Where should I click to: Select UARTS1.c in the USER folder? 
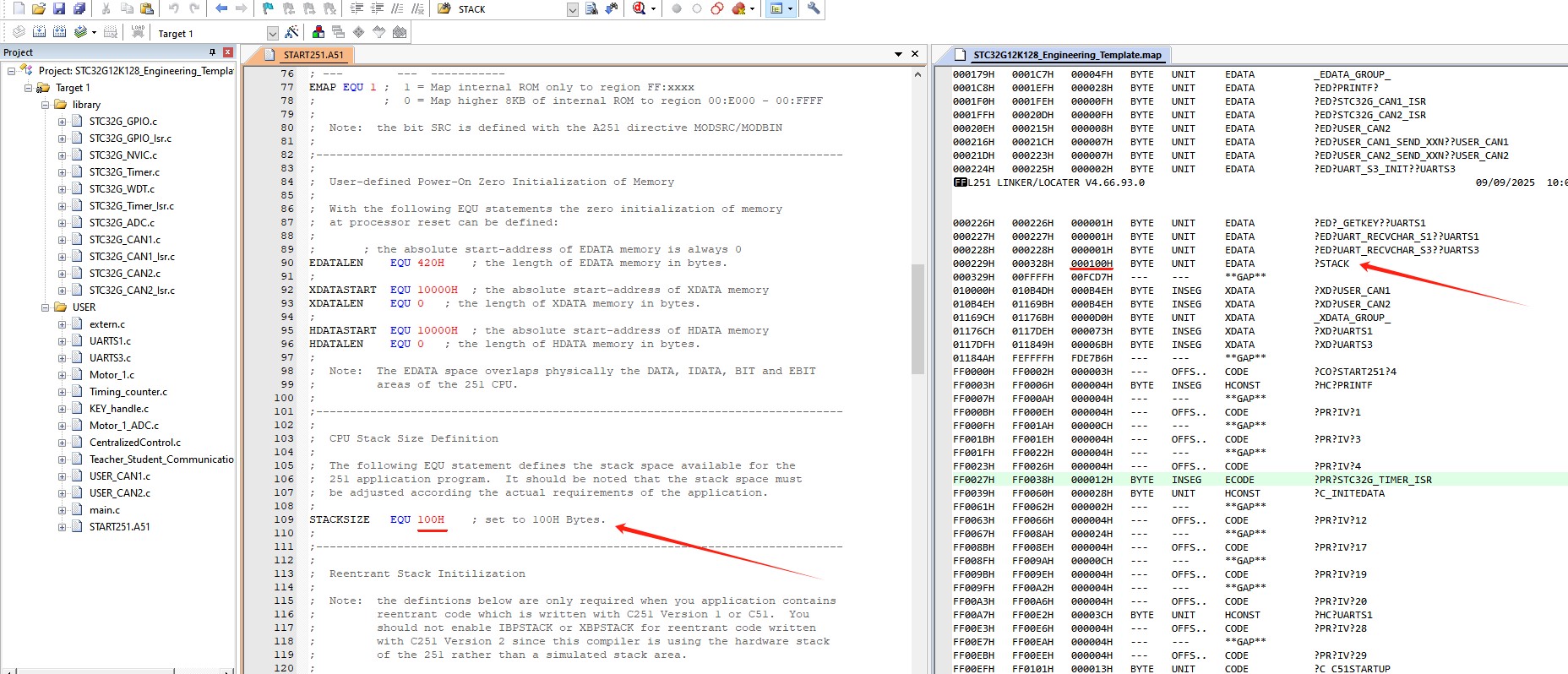(x=110, y=341)
